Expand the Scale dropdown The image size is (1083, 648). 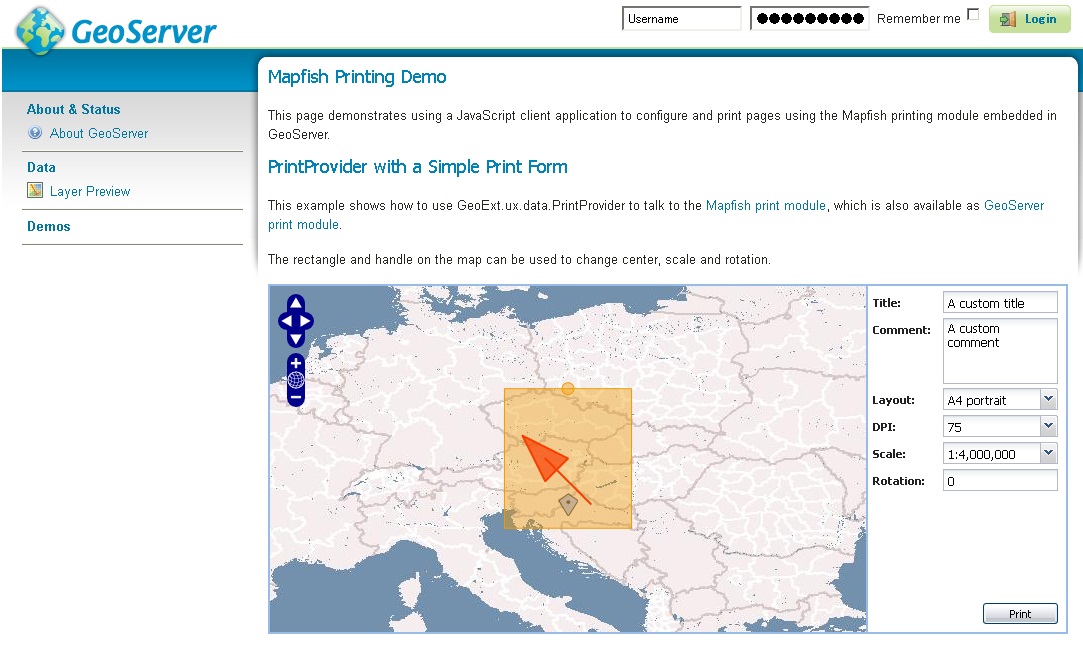1048,454
